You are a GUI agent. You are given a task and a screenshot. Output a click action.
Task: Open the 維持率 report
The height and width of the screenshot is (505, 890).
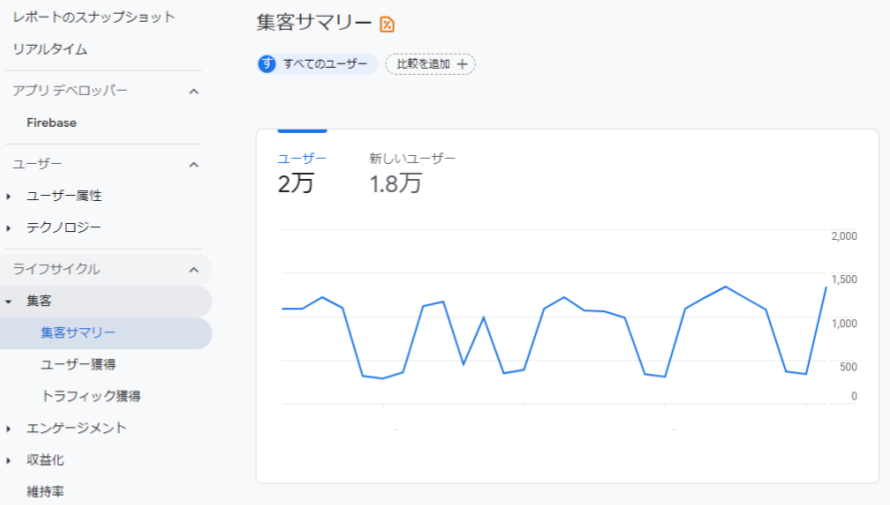coord(46,492)
